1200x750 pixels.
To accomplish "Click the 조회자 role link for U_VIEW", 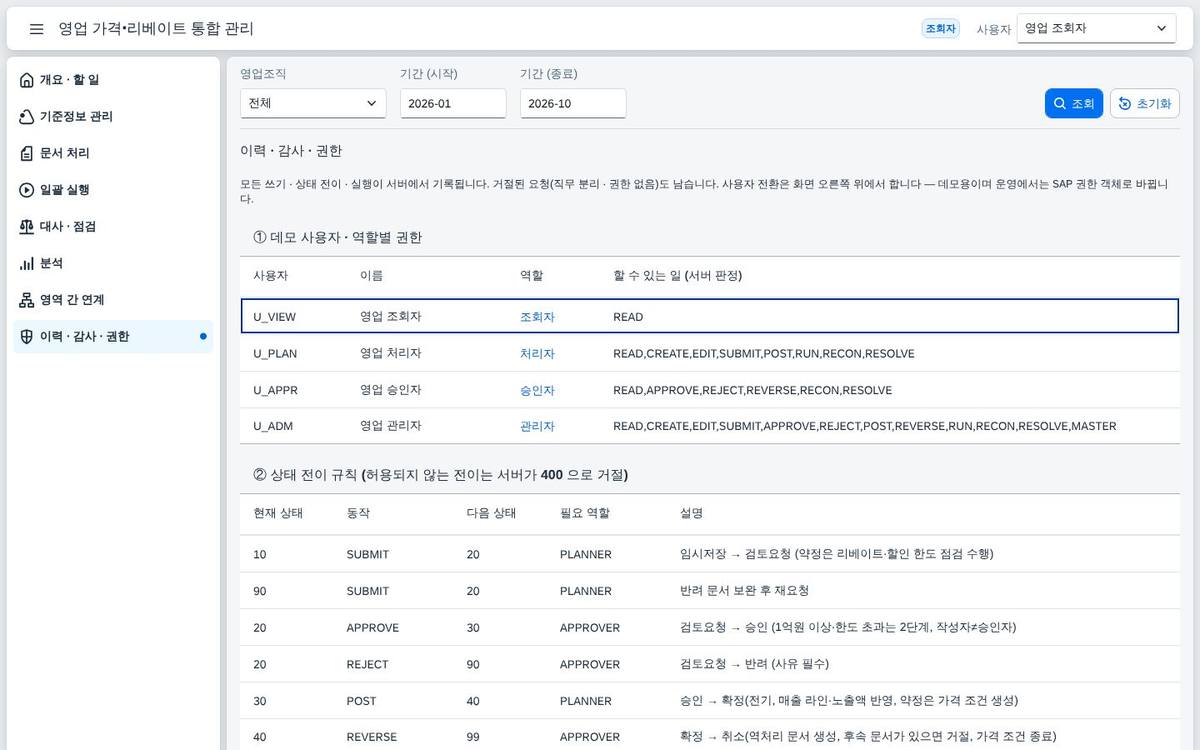I will [537, 317].
